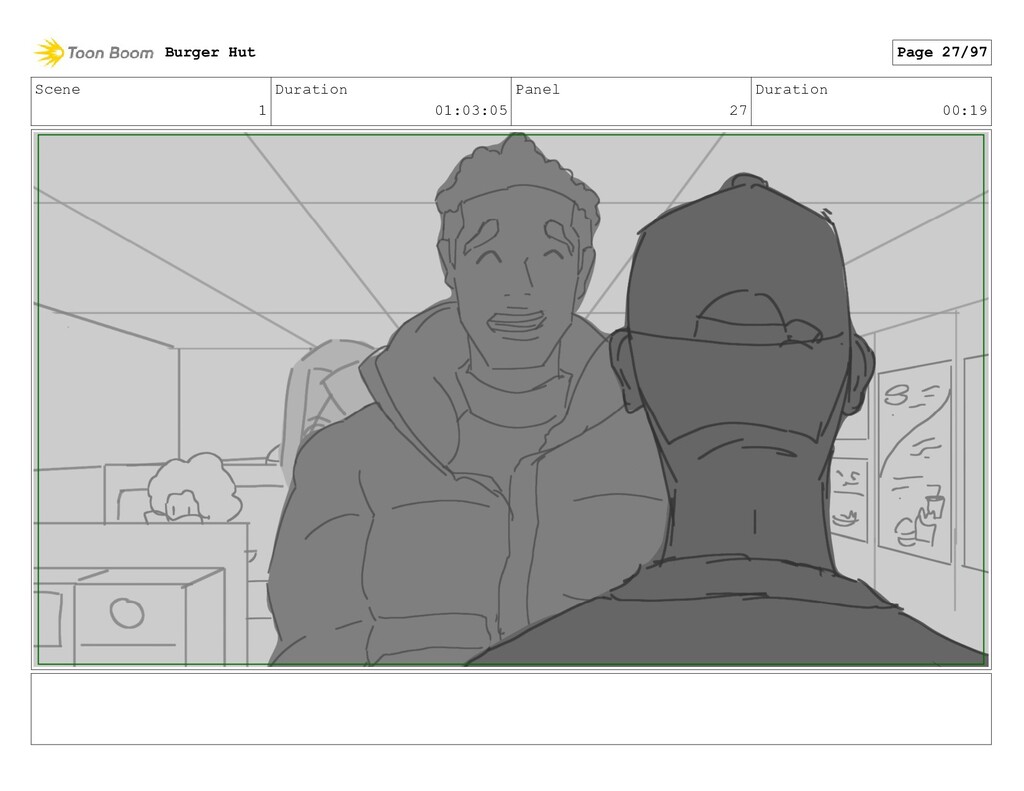Image resolution: width=1024 pixels, height=791 pixels.
Task: Select scene number value 1
Action: [x=262, y=110]
